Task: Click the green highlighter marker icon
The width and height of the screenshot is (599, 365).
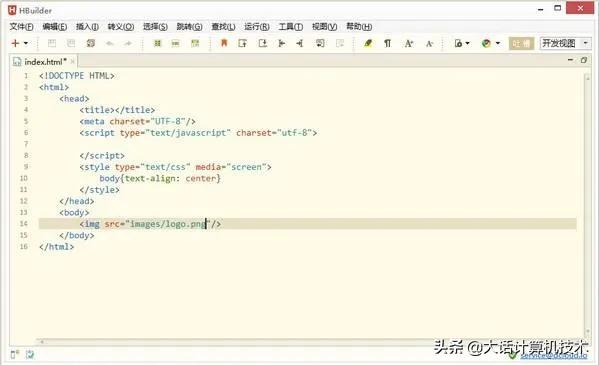Action: click(x=368, y=43)
